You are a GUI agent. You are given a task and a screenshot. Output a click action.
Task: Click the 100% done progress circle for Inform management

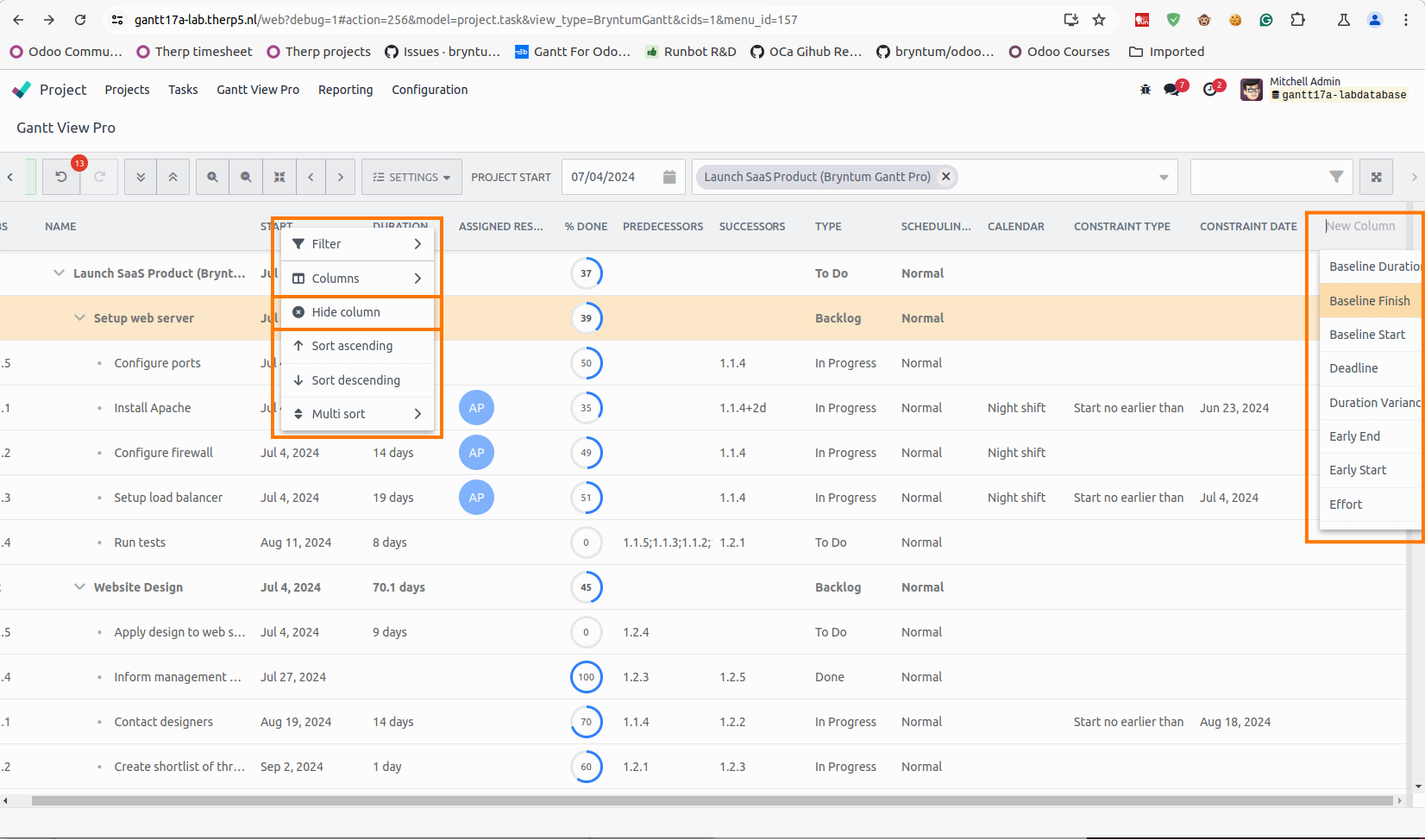click(x=587, y=677)
